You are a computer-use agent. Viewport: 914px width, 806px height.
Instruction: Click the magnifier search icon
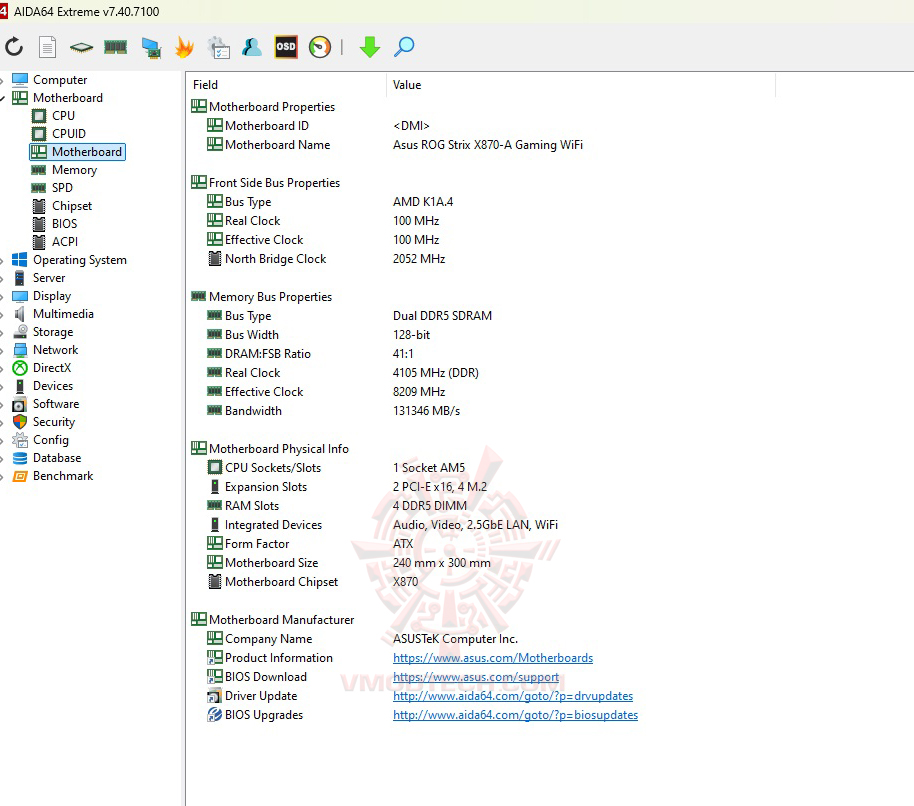(x=404, y=47)
